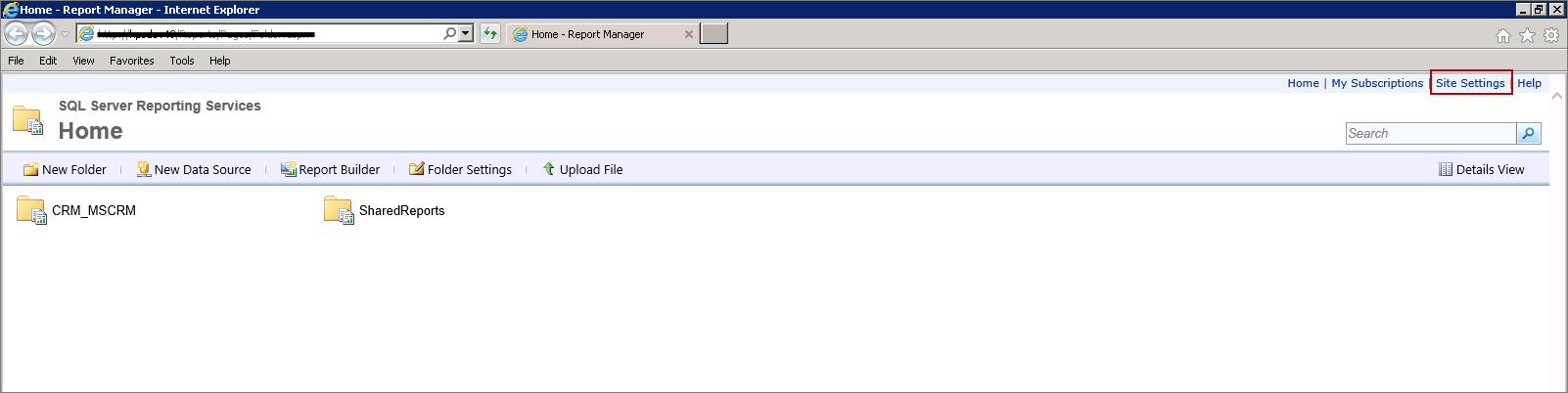Open the browser Tools gear icon
1568x393 pixels.
[x=1551, y=35]
